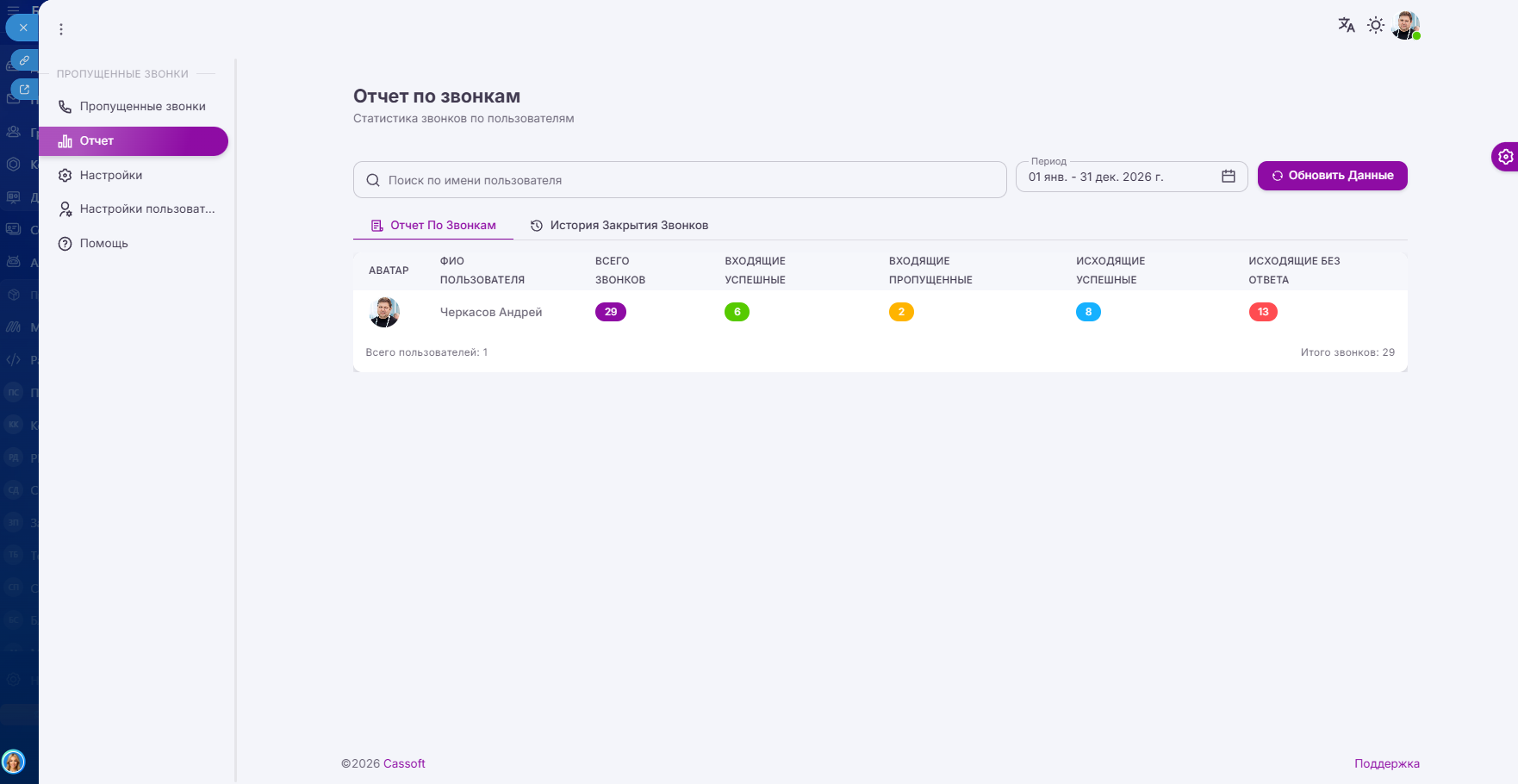Viewport: 1518px width, 784px height.
Task: Open Настройки пользователя with the user-gear icon
Action: tap(136, 209)
